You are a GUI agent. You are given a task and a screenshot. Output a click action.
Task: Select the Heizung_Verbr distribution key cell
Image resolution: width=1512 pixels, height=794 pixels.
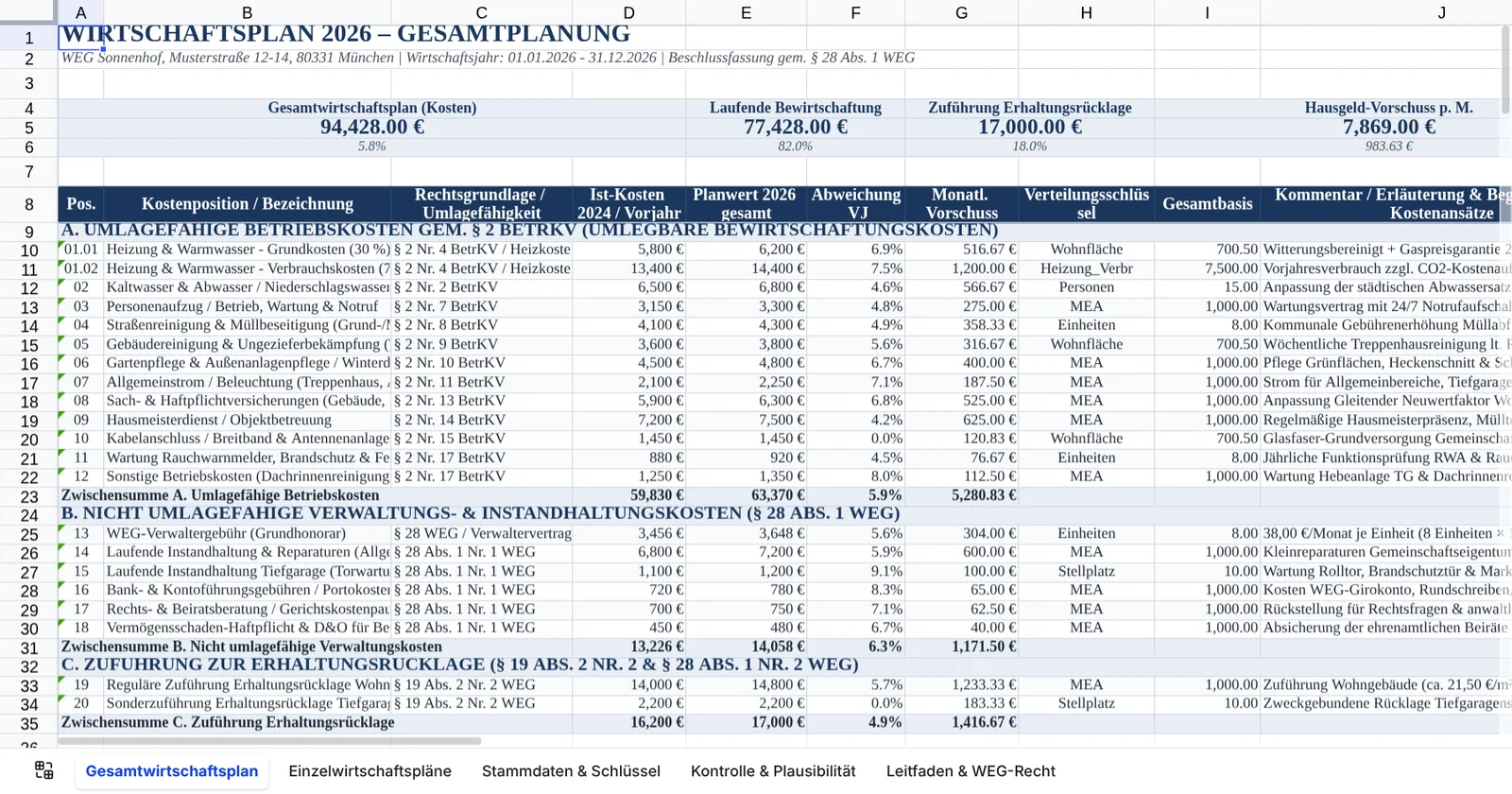pos(1086,268)
